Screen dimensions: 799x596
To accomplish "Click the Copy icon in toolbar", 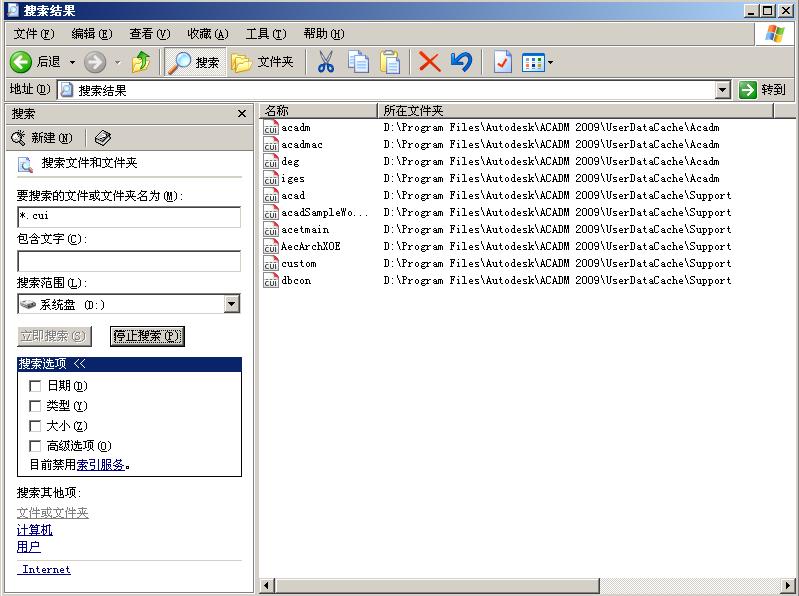I will (358, 62).
